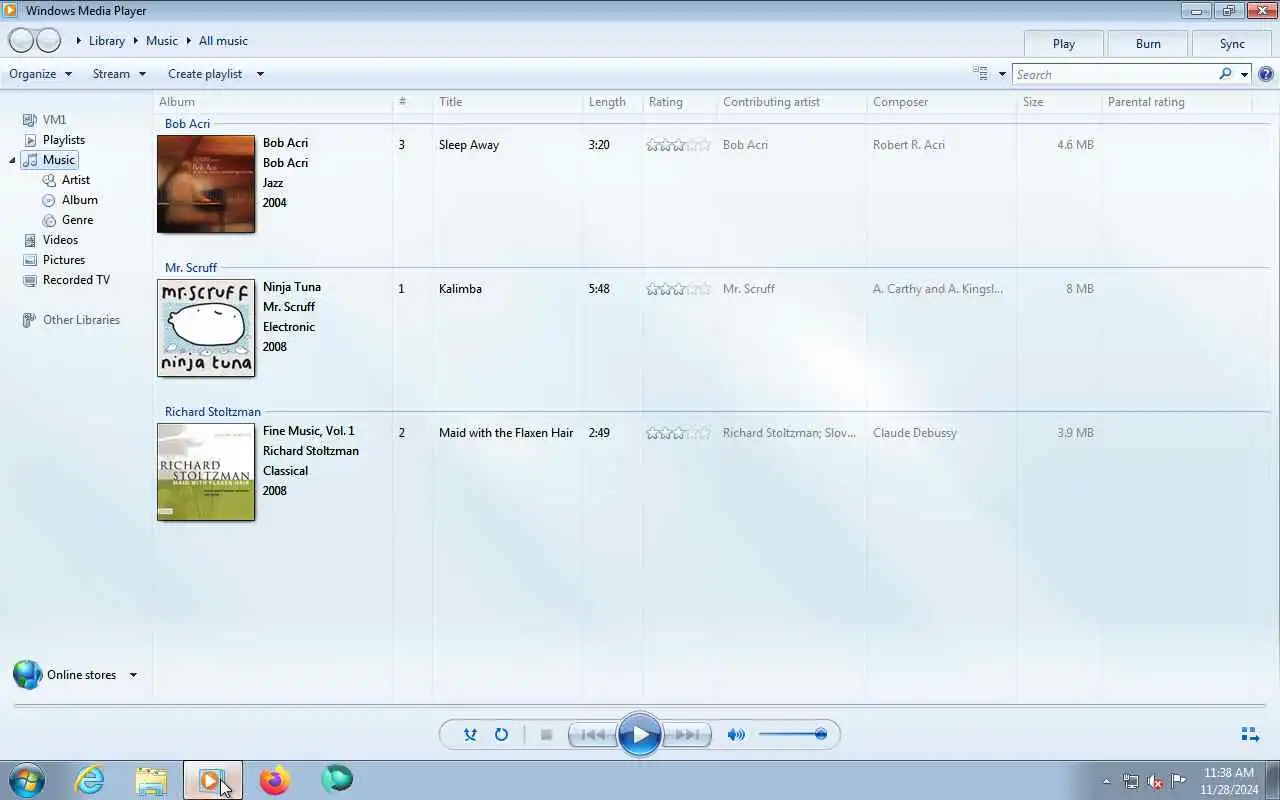Turn shuffle on in playback controls
Screen dimensions: 1280x800
pos(470,735)
